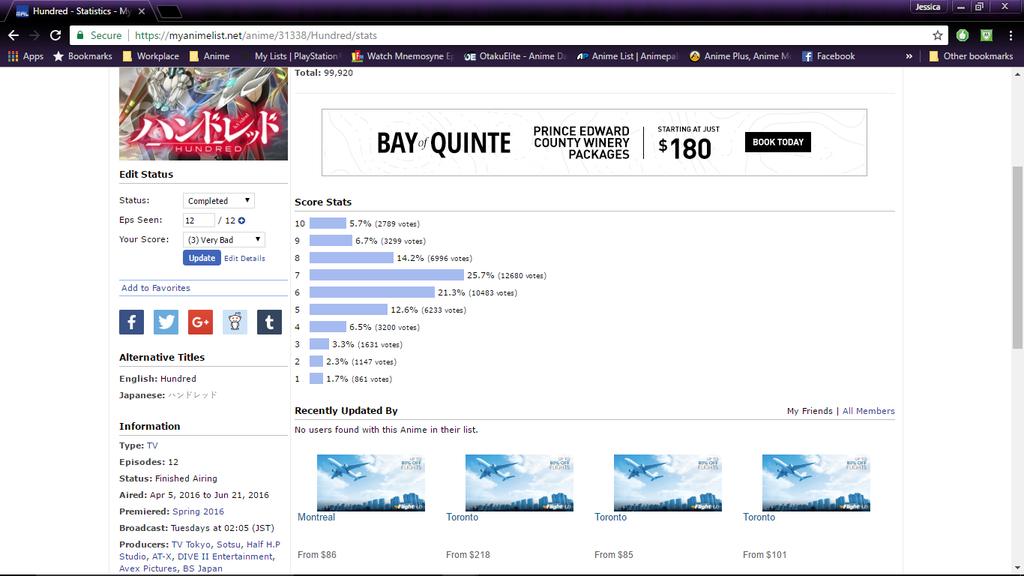Click Add to Favorites
Viewport: 1024px width, 576px height.
(x=155, y=288)
